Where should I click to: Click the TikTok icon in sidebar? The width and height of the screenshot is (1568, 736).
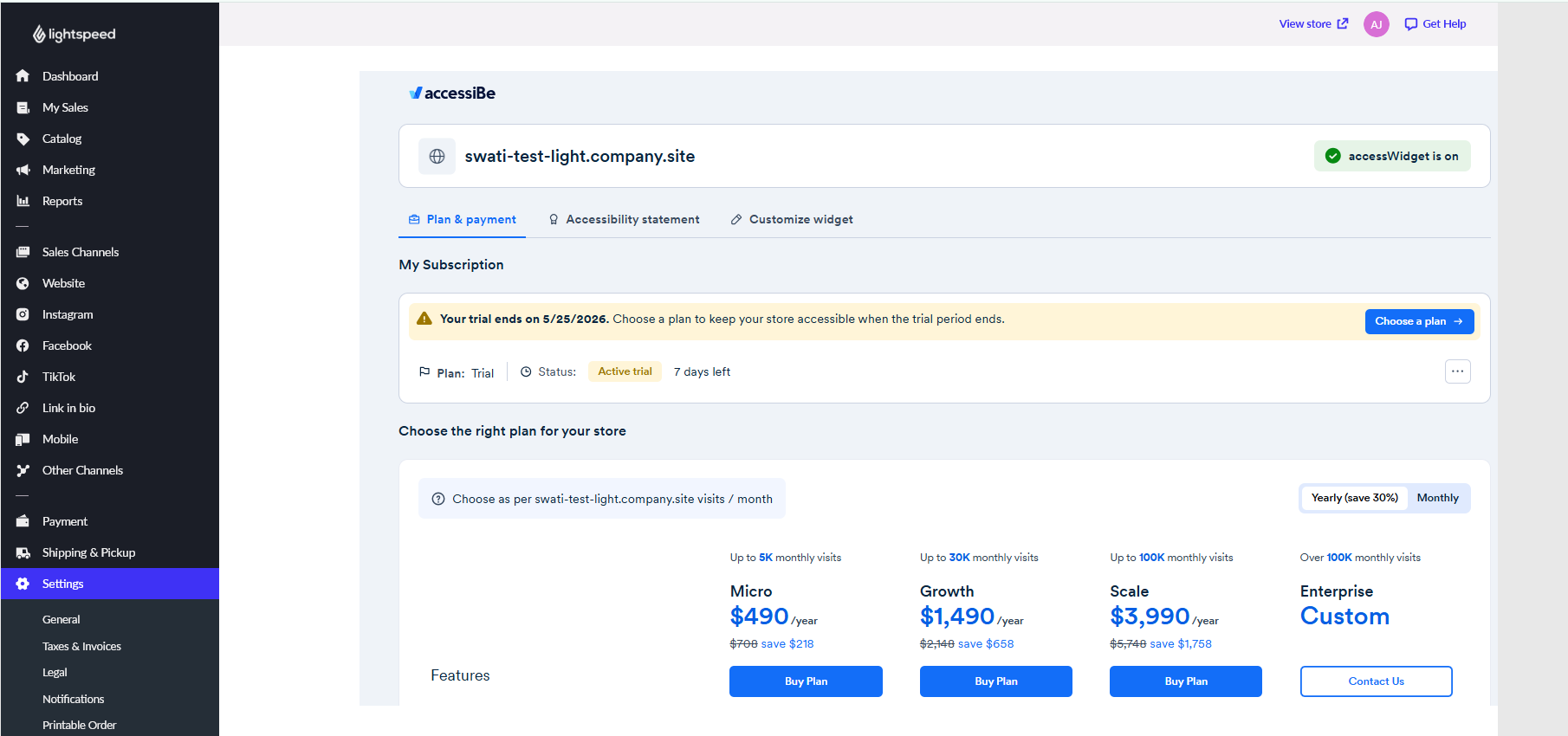tap(23, 377)
